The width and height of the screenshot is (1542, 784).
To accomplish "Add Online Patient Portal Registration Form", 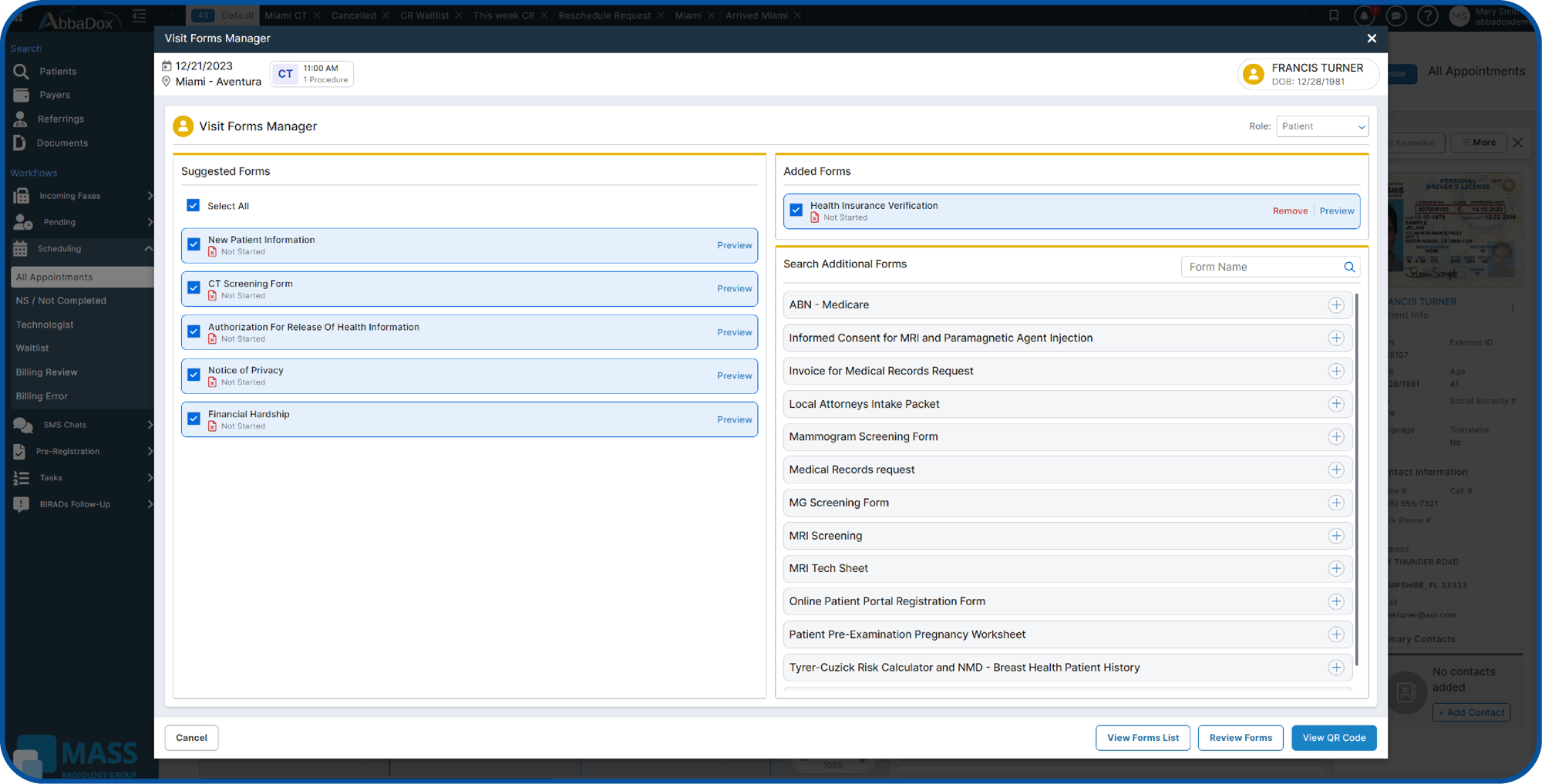I will click(1335, 602).
